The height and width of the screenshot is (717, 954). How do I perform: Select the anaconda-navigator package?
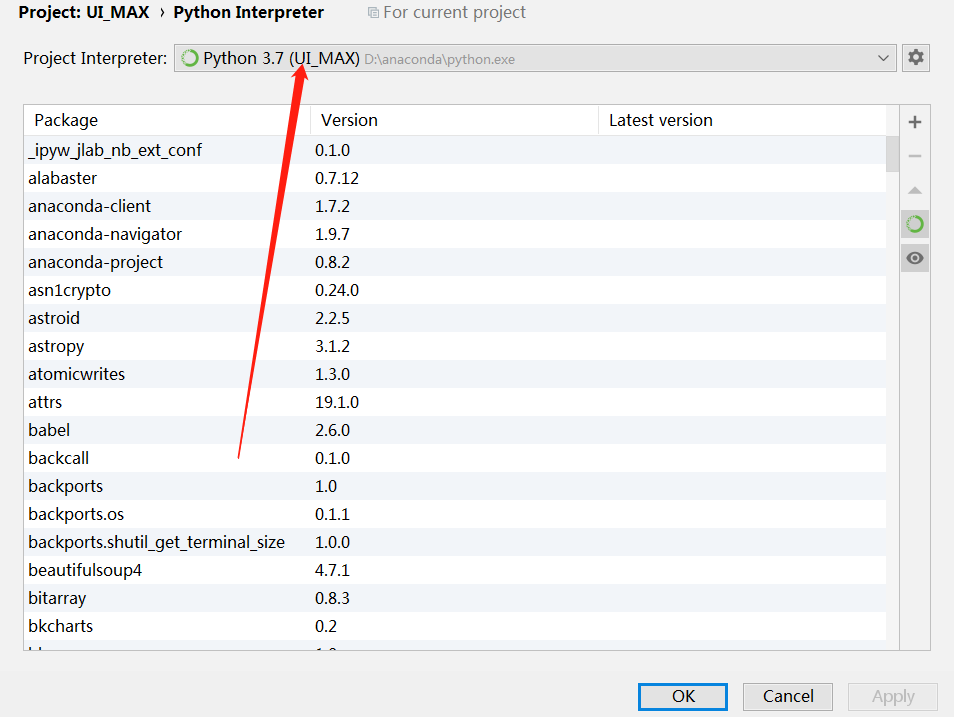click(x=455, y=234)
